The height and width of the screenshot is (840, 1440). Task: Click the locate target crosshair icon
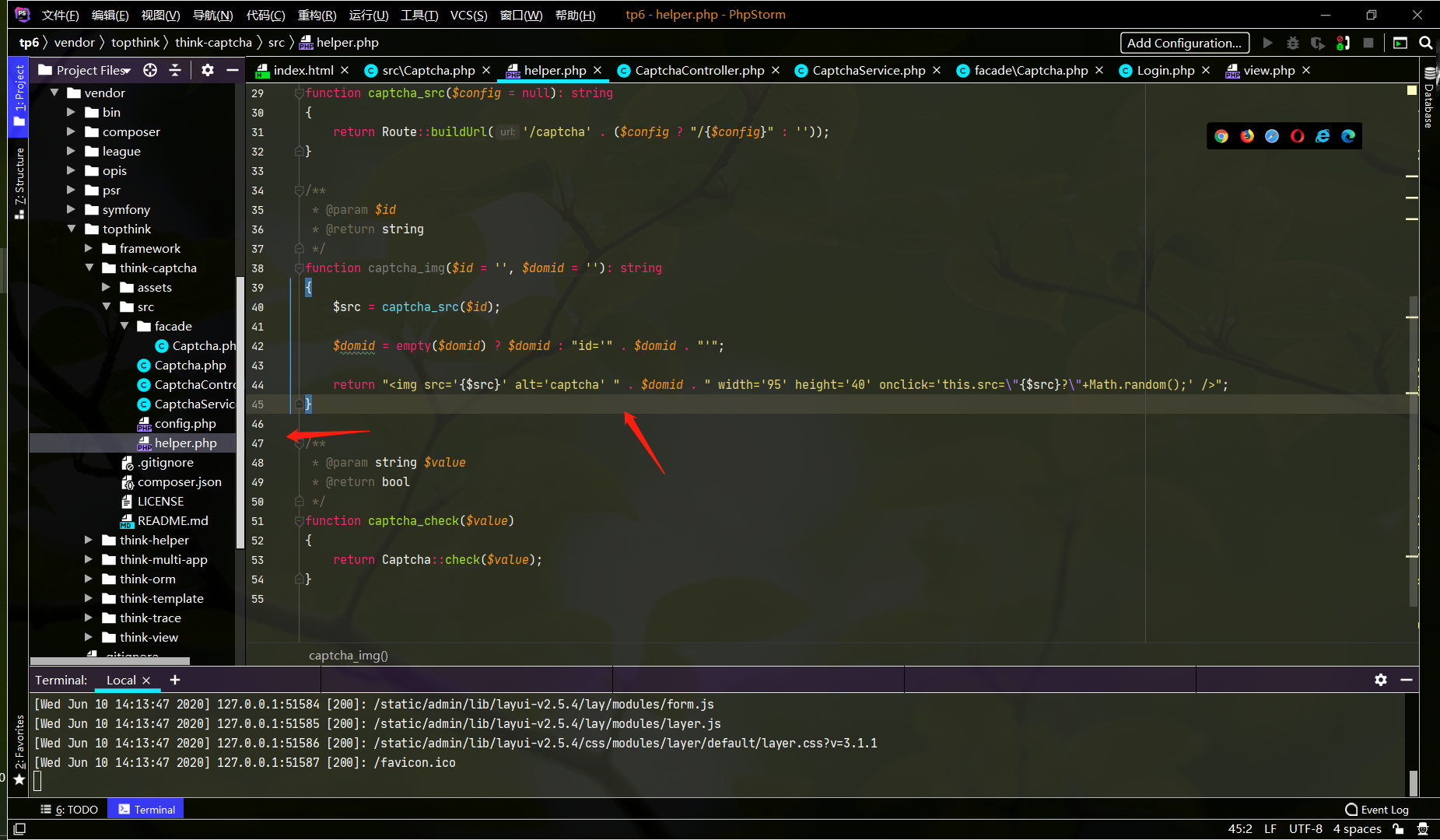[150, 70]
